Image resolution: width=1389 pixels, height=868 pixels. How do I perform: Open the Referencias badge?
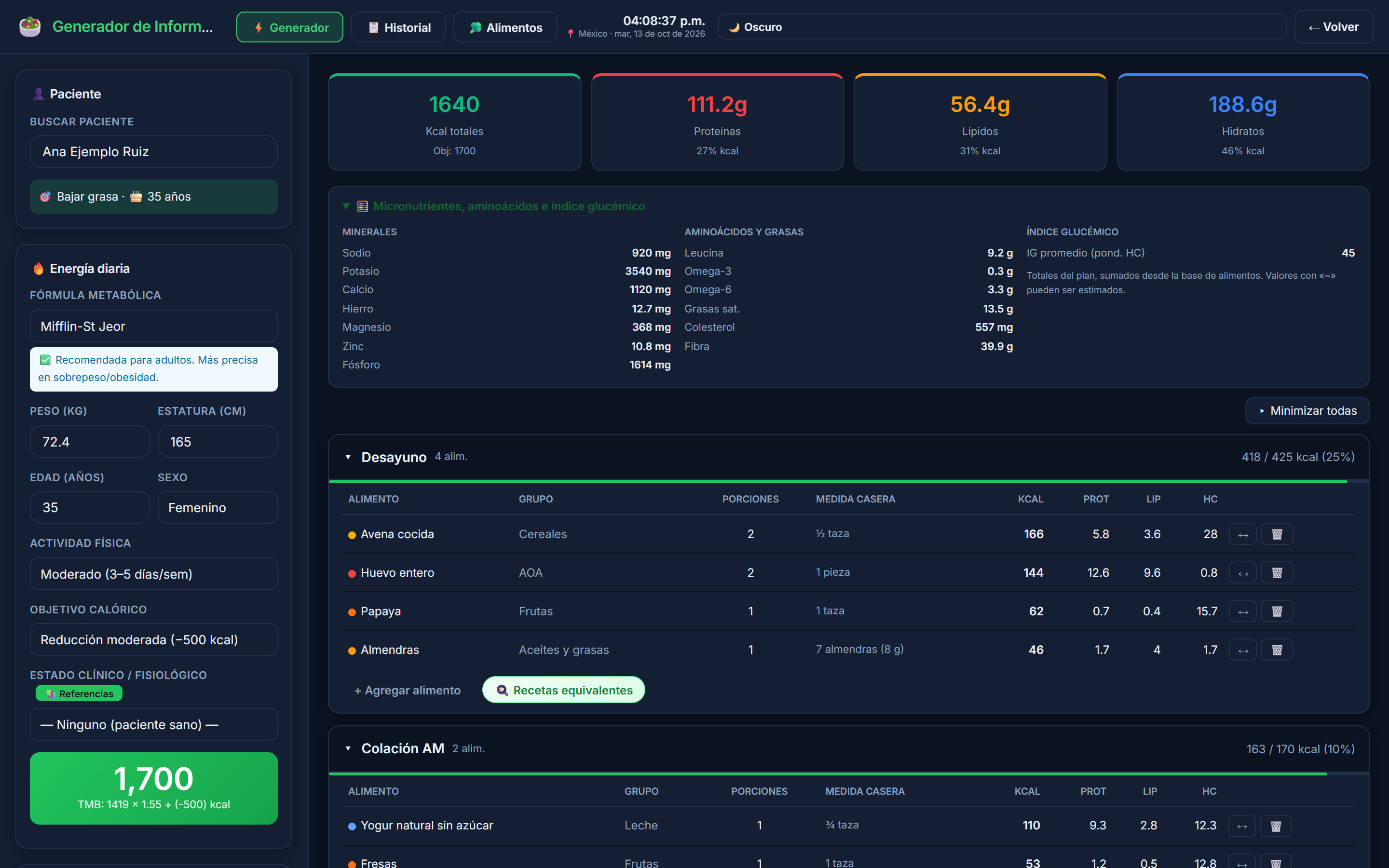click(79, 693)
